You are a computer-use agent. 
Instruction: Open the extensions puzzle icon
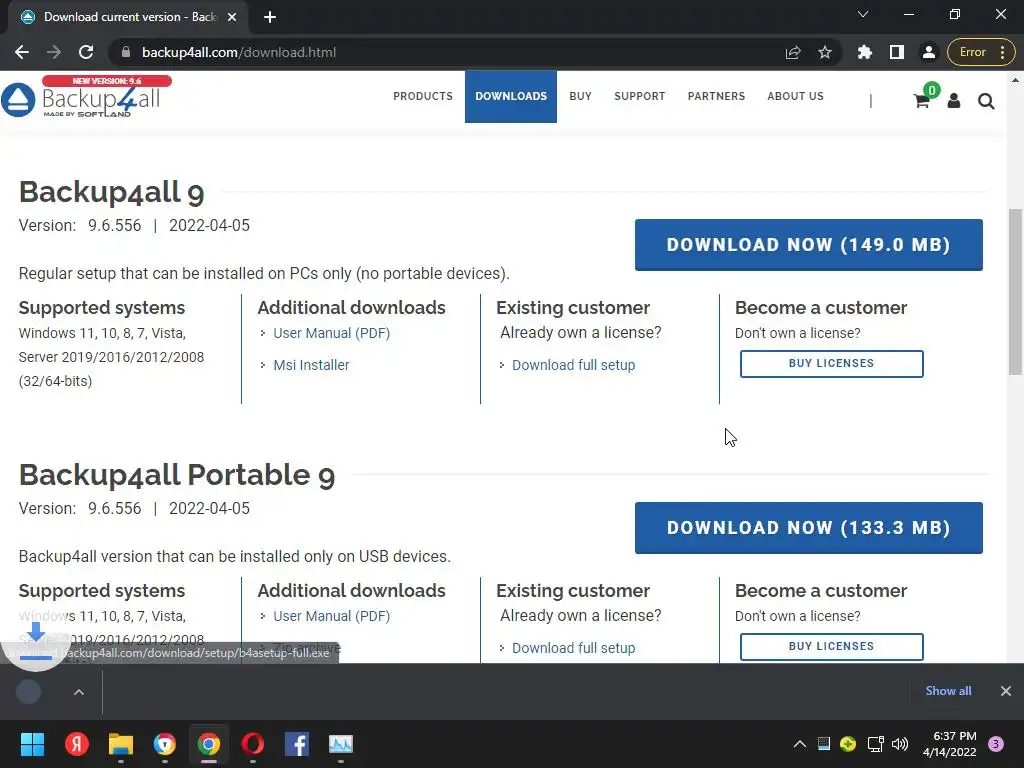pyautogui.click(x=865, y=52)
